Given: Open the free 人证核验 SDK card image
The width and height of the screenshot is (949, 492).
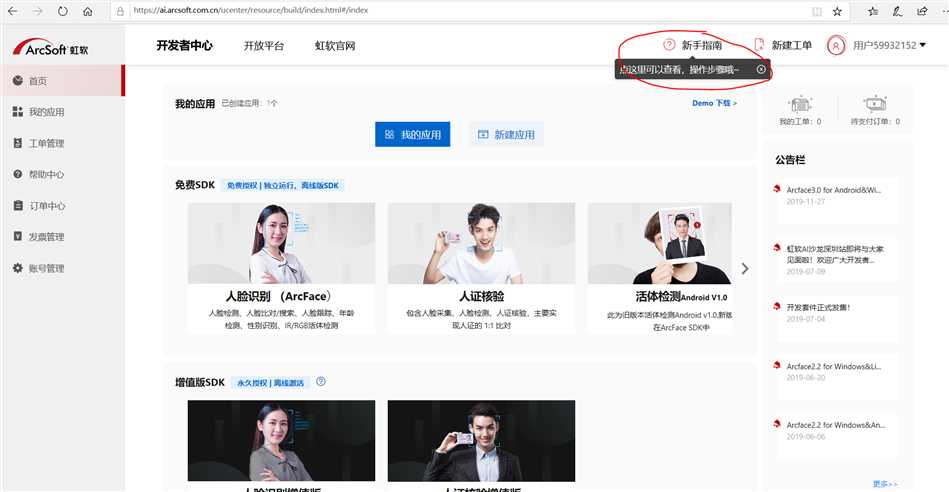Looking at the screenshot, I should click(481, 243).
